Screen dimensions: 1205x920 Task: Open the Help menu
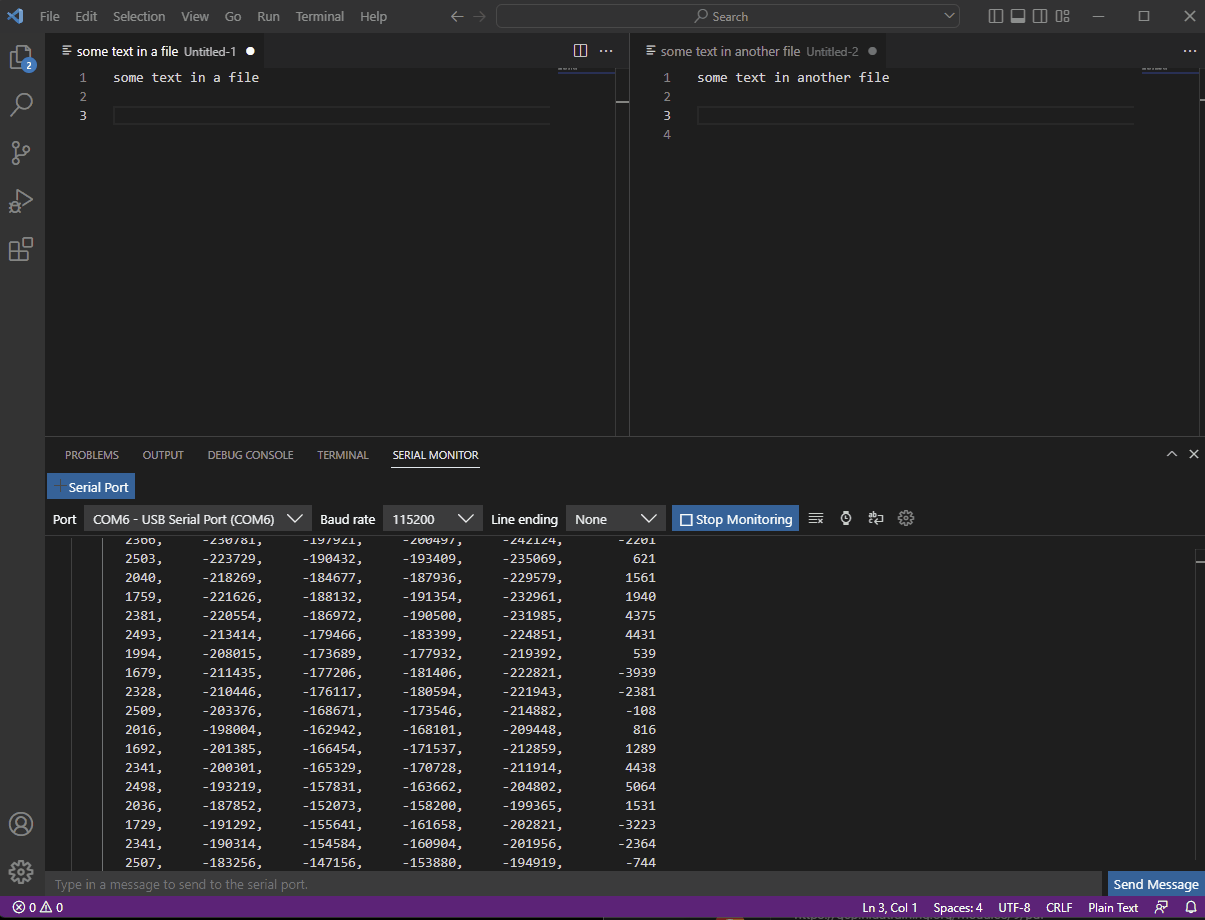[x=373, y=16]
